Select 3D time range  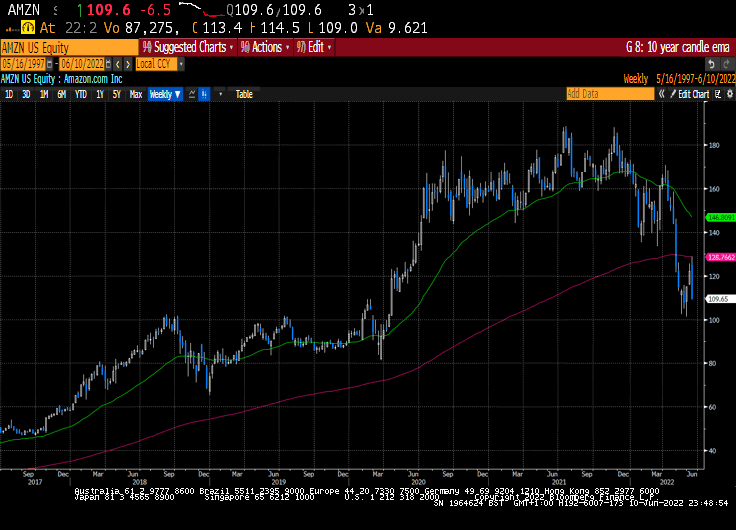pos(26,94)
